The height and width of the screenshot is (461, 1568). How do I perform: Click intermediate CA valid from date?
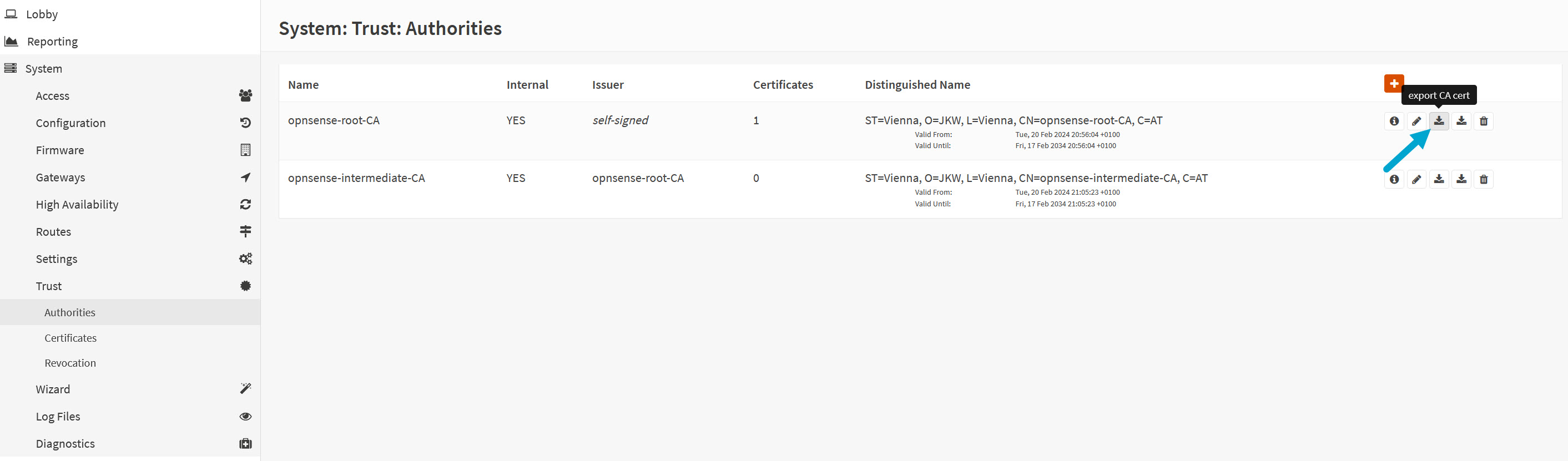pos(1067,192)
